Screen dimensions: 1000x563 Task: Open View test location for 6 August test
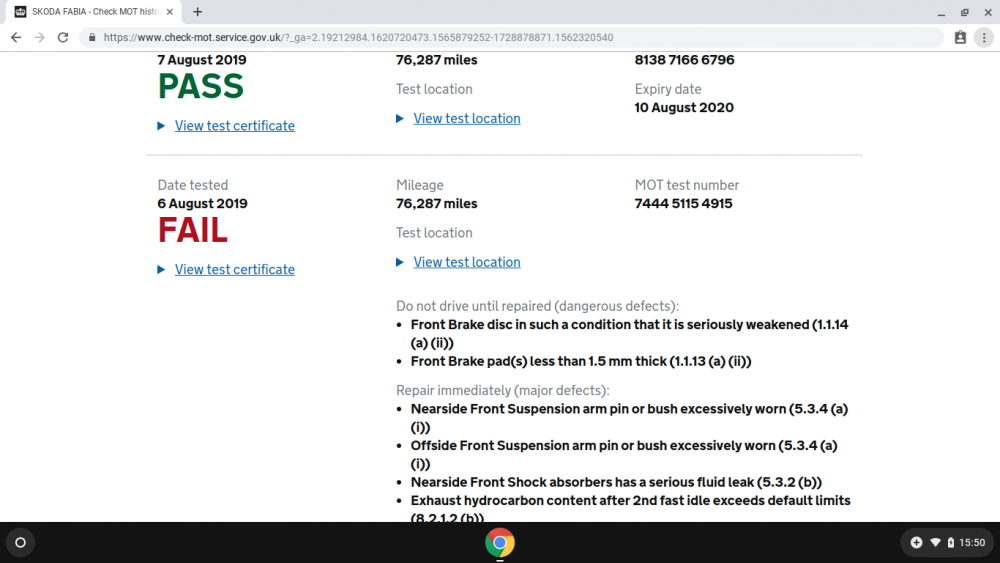pyautogui.click(x=467, y=262)
